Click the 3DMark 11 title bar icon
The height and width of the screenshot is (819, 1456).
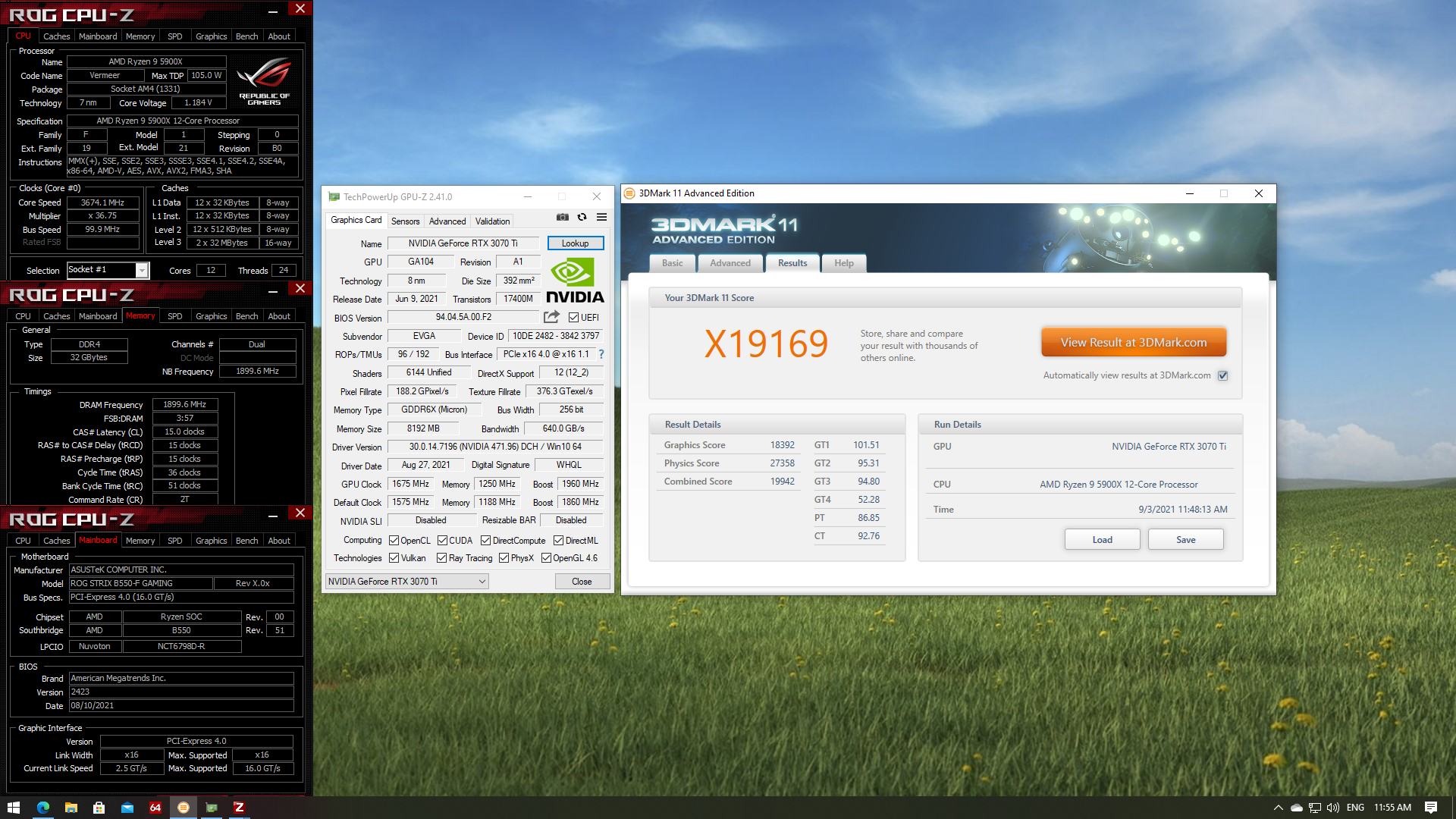(629, 193)
